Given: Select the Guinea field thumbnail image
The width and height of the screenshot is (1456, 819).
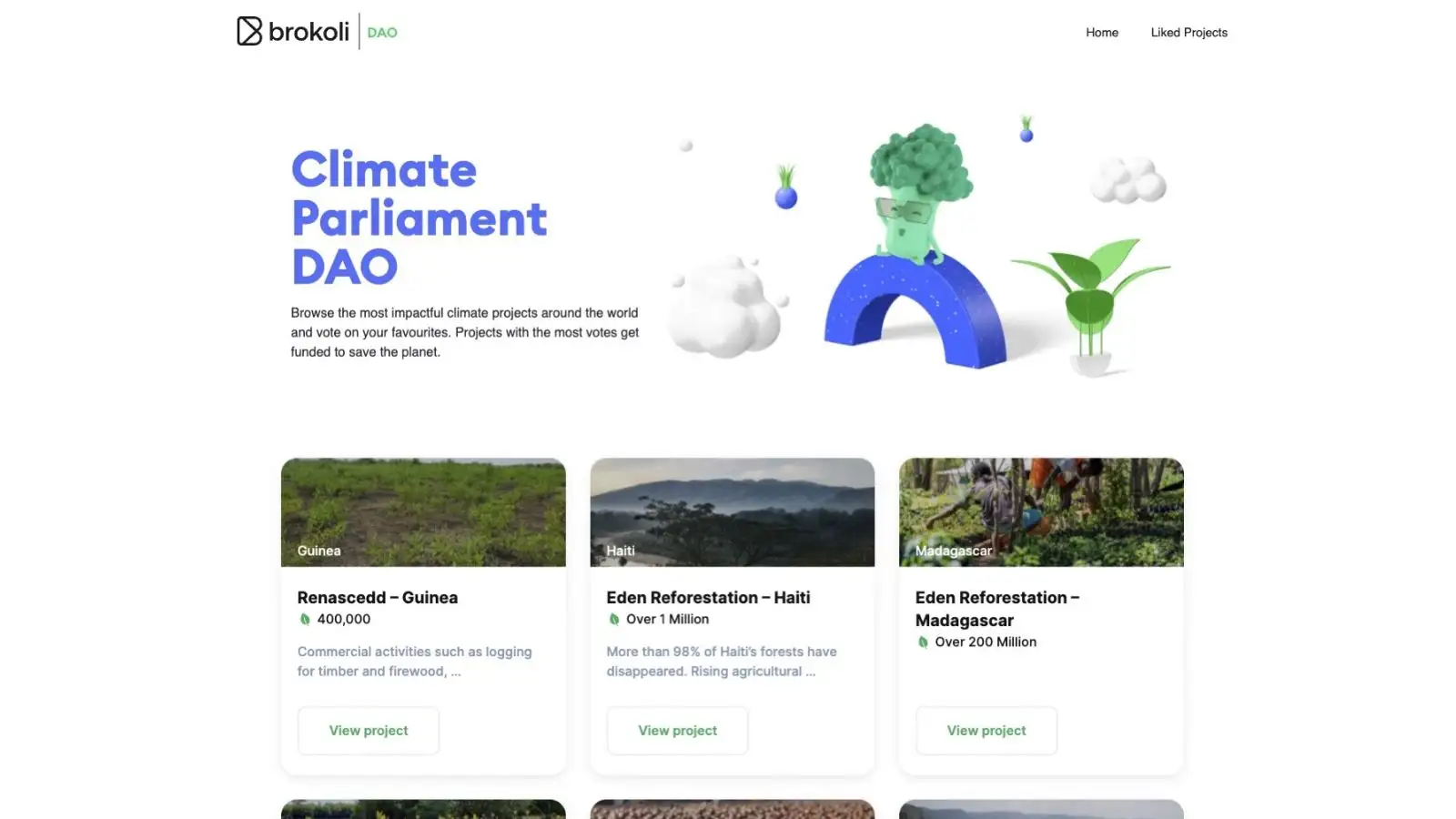Looking at the screenshot, I should 423,512.
